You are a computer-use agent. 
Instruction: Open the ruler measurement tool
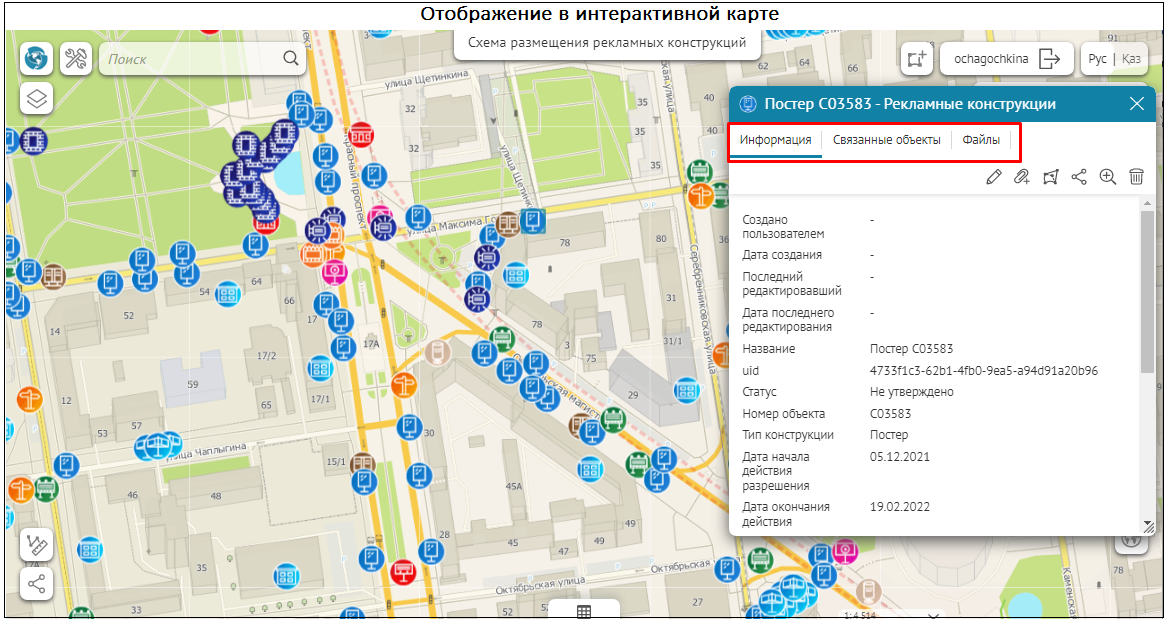click(x=37, y=545)
